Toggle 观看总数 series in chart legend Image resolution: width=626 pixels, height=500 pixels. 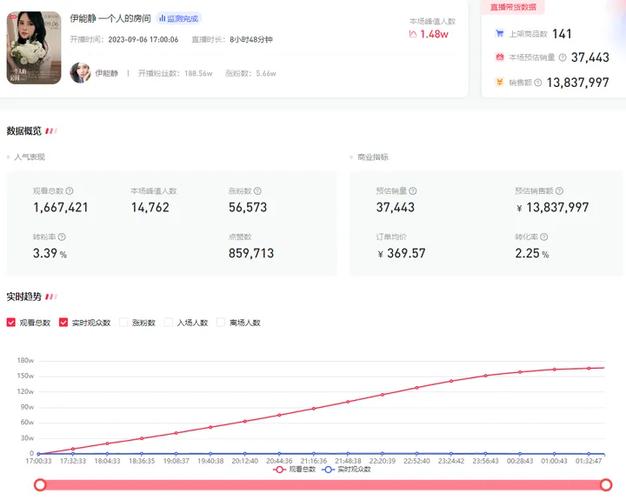[293, 469]
